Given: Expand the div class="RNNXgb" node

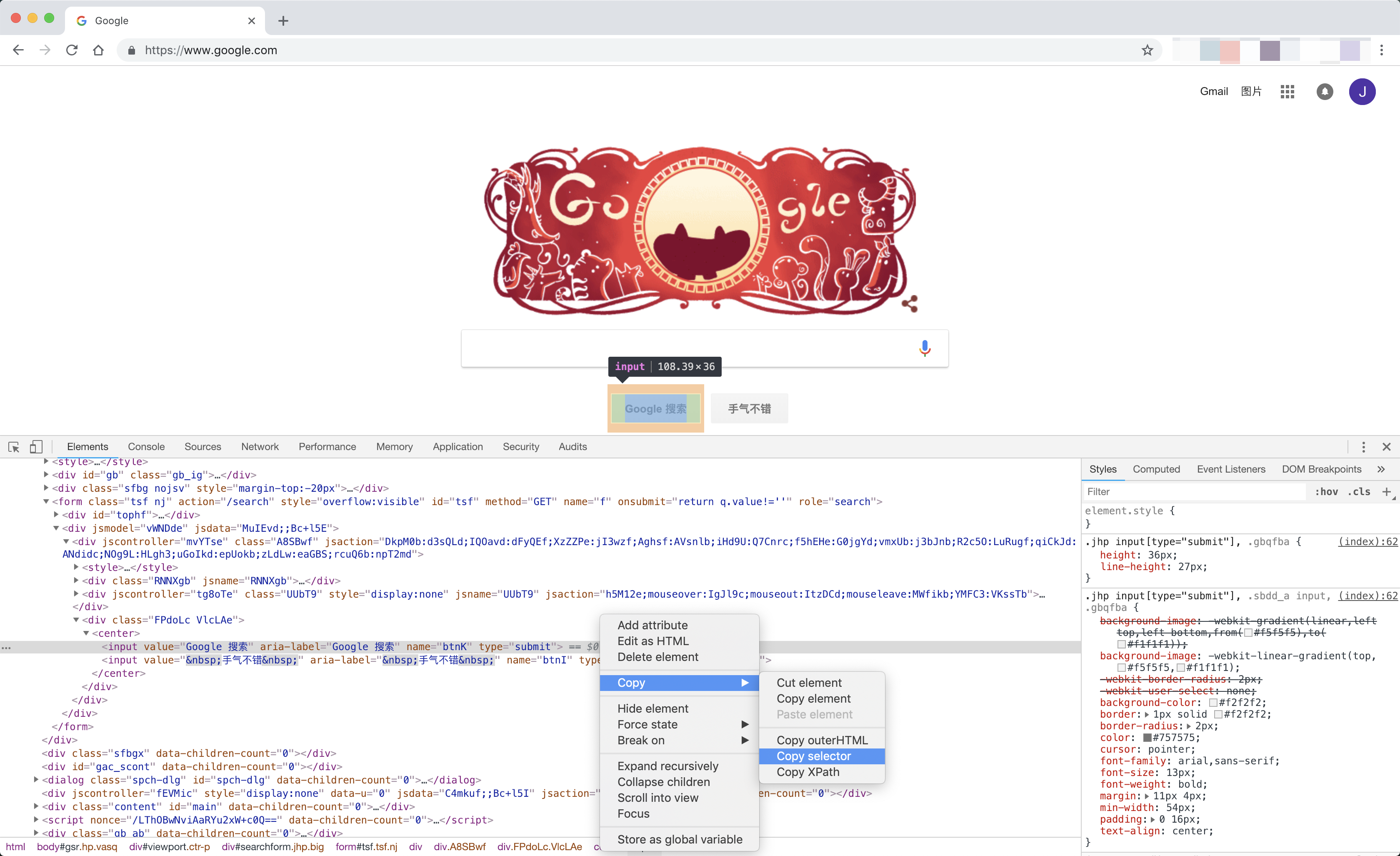Looking at the screenshot, I should (76, 581).
